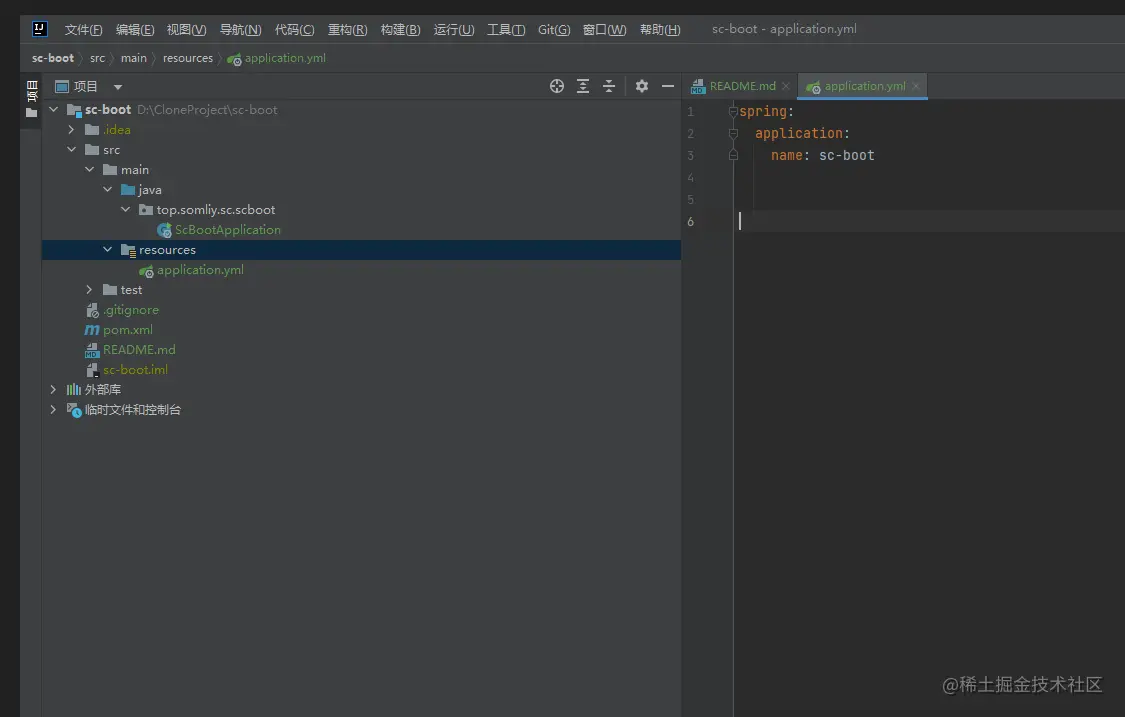
Task: Click the 外部库 library icon
Action: pyautogui.click(x=74, y=390)
